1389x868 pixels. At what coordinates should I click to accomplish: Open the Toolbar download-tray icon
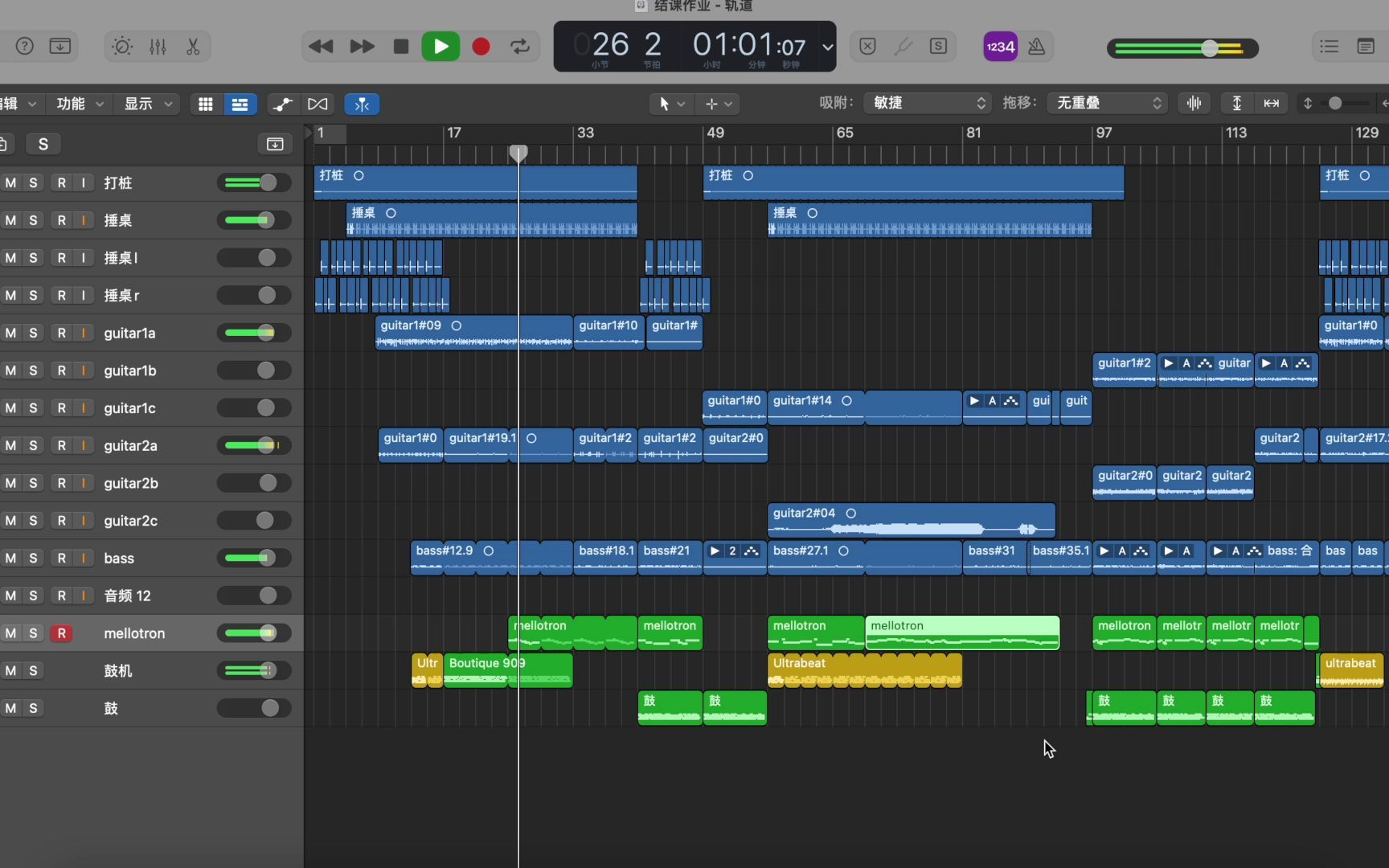click(60, 47)
